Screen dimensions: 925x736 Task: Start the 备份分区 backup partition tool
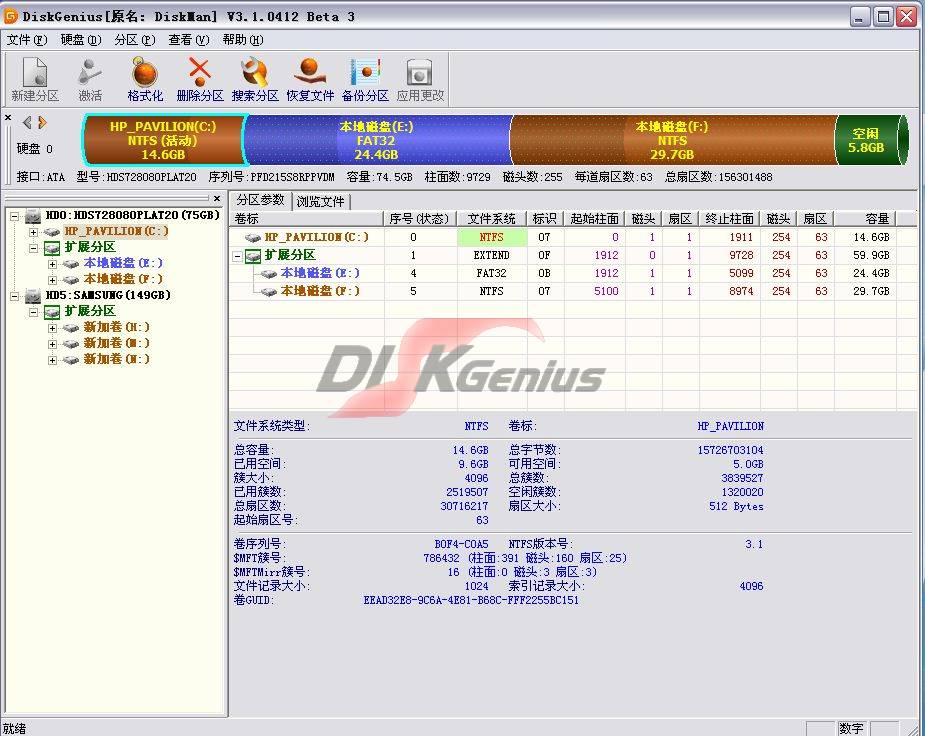coord(365,79)
